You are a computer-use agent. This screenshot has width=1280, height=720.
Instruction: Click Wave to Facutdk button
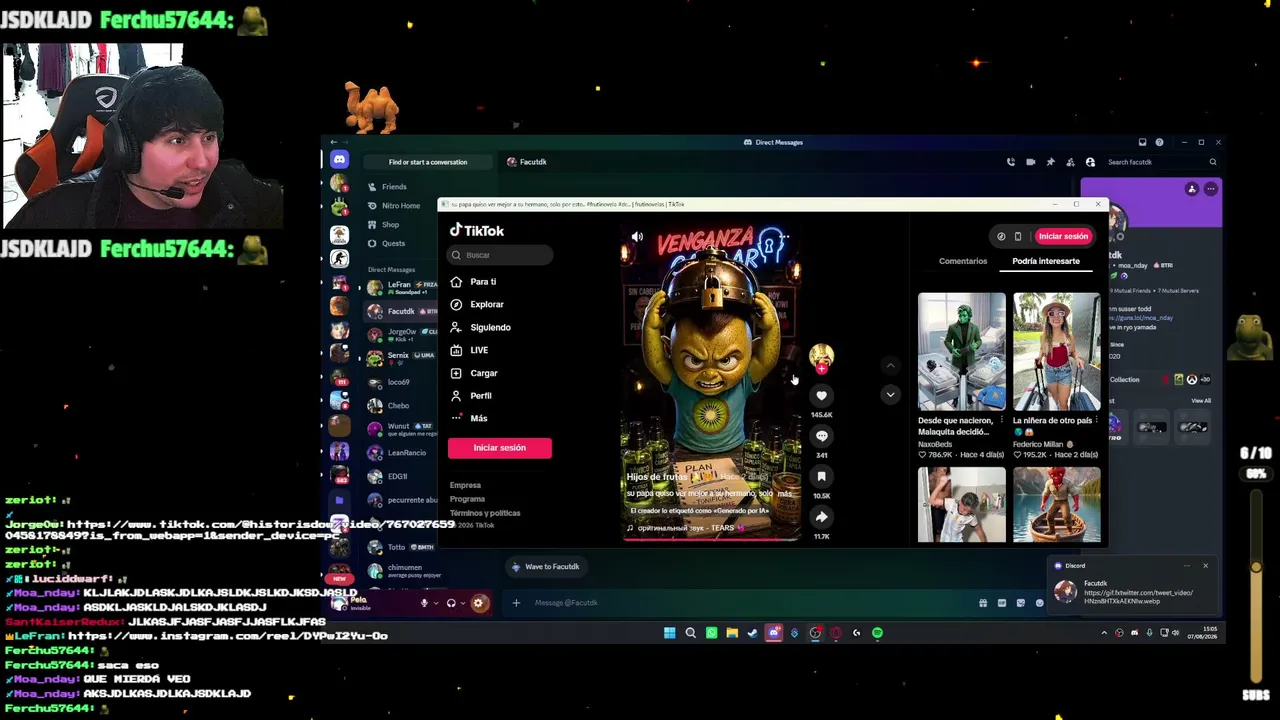pos(546,567)
